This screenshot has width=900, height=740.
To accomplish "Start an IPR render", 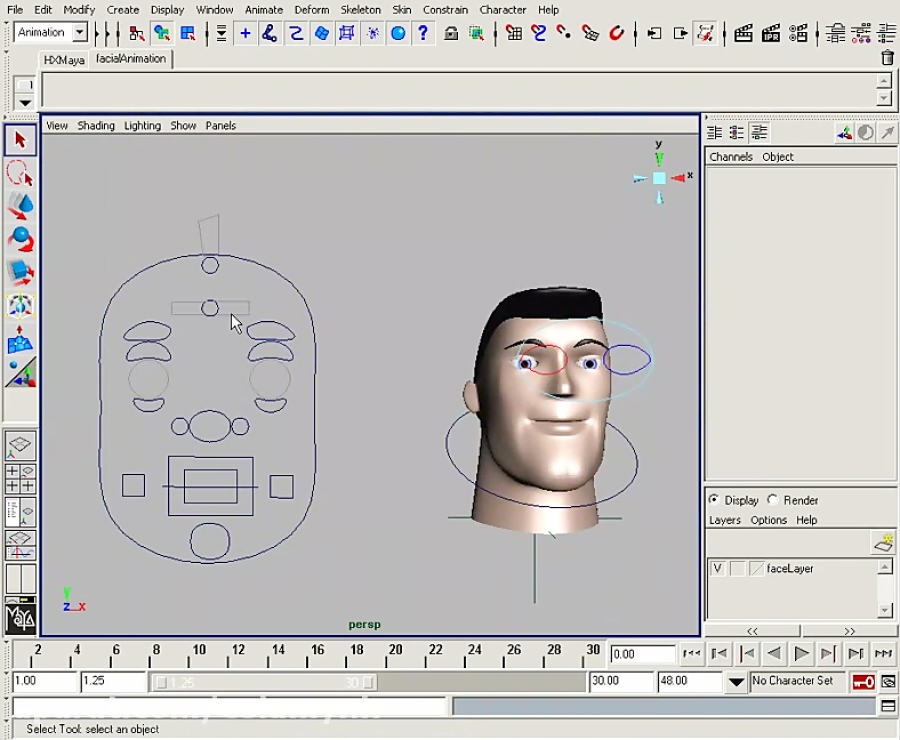I will click(771, 32).
